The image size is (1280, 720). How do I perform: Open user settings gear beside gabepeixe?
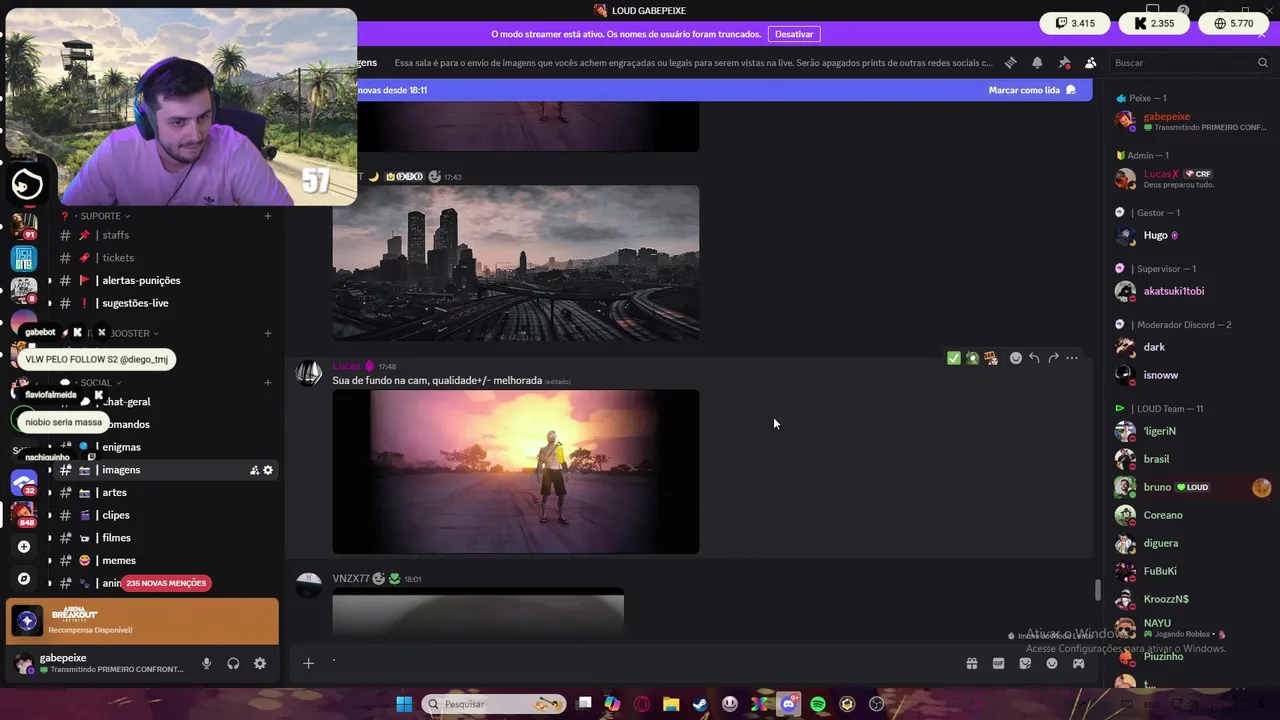[260, 663]
